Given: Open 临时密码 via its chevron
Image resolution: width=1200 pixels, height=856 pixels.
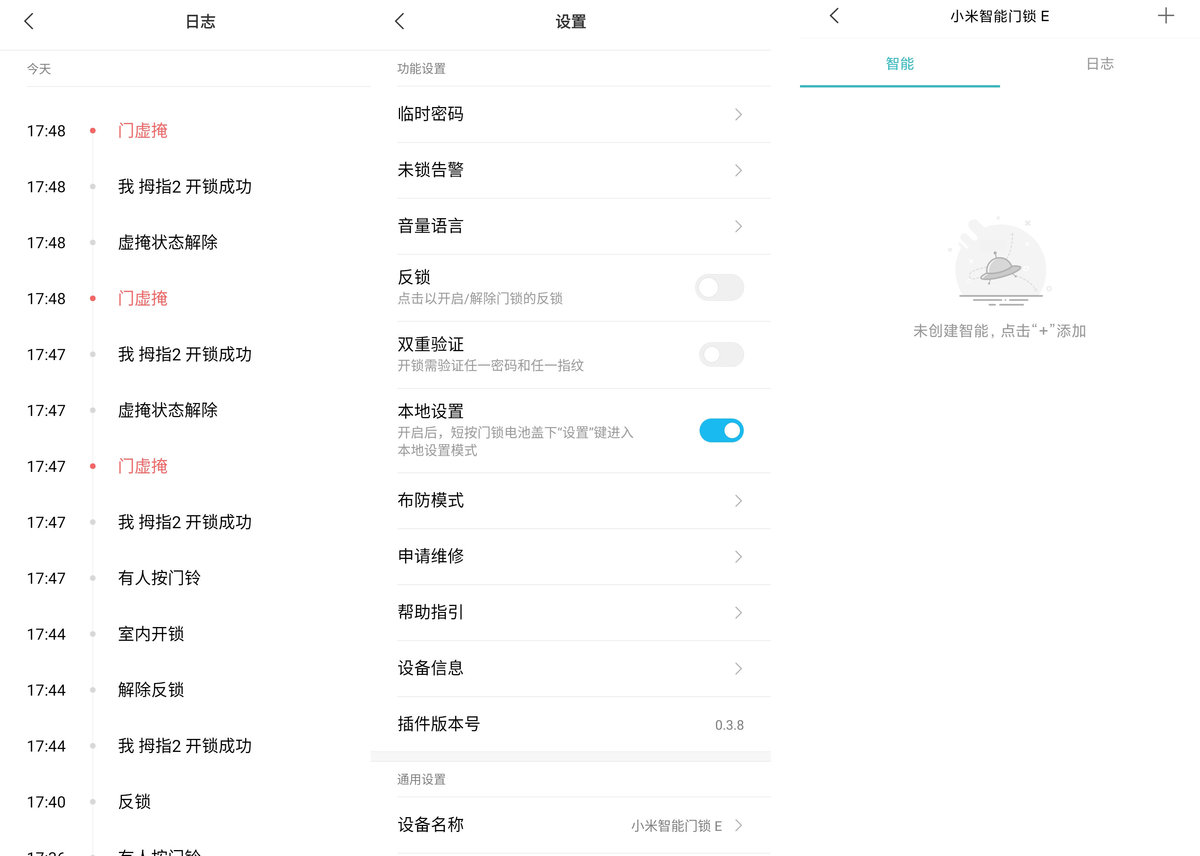Looking at the screenshot, I should pyautogui.click(x=738, y=114).
